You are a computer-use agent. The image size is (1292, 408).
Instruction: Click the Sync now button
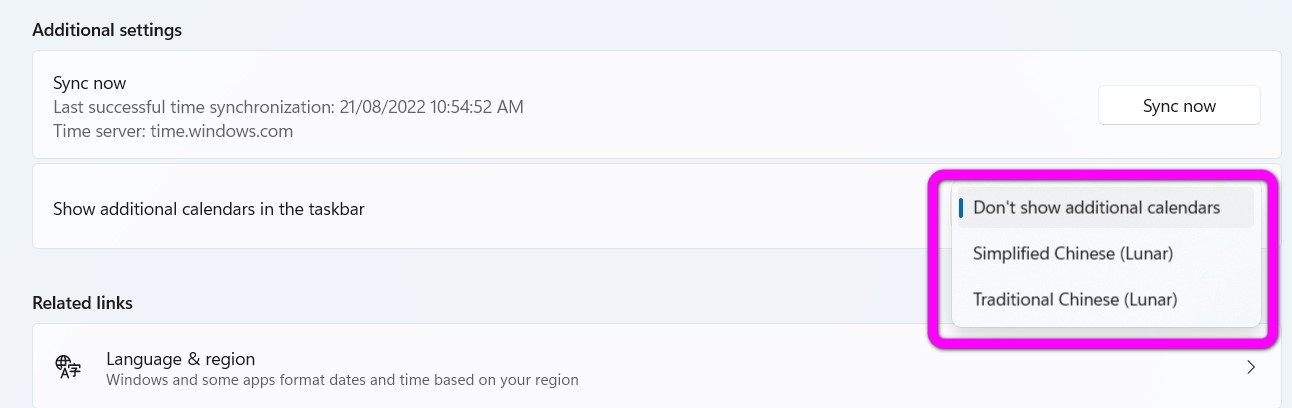1179,106
